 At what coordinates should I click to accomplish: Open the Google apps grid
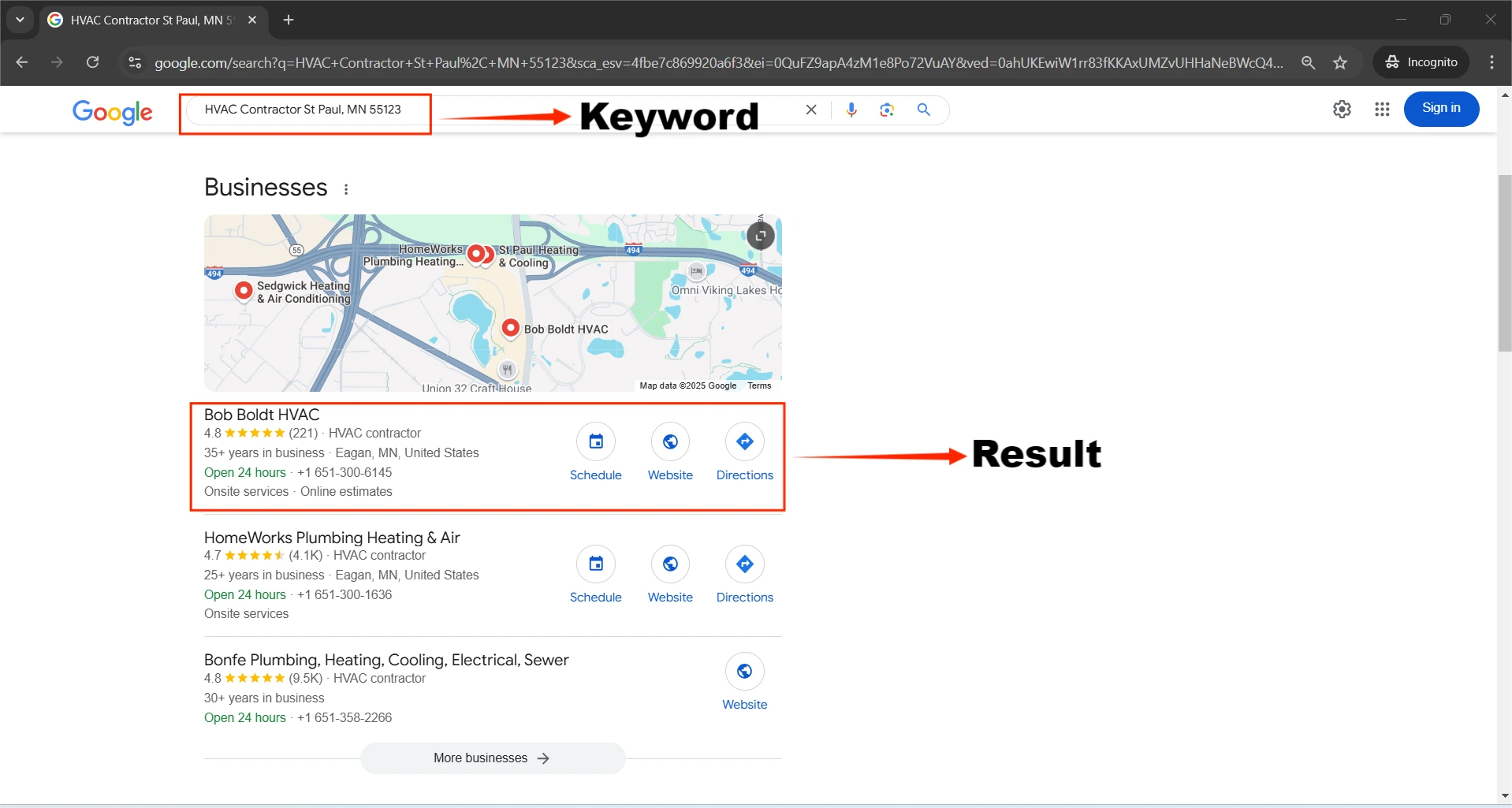pos(1382,109)
